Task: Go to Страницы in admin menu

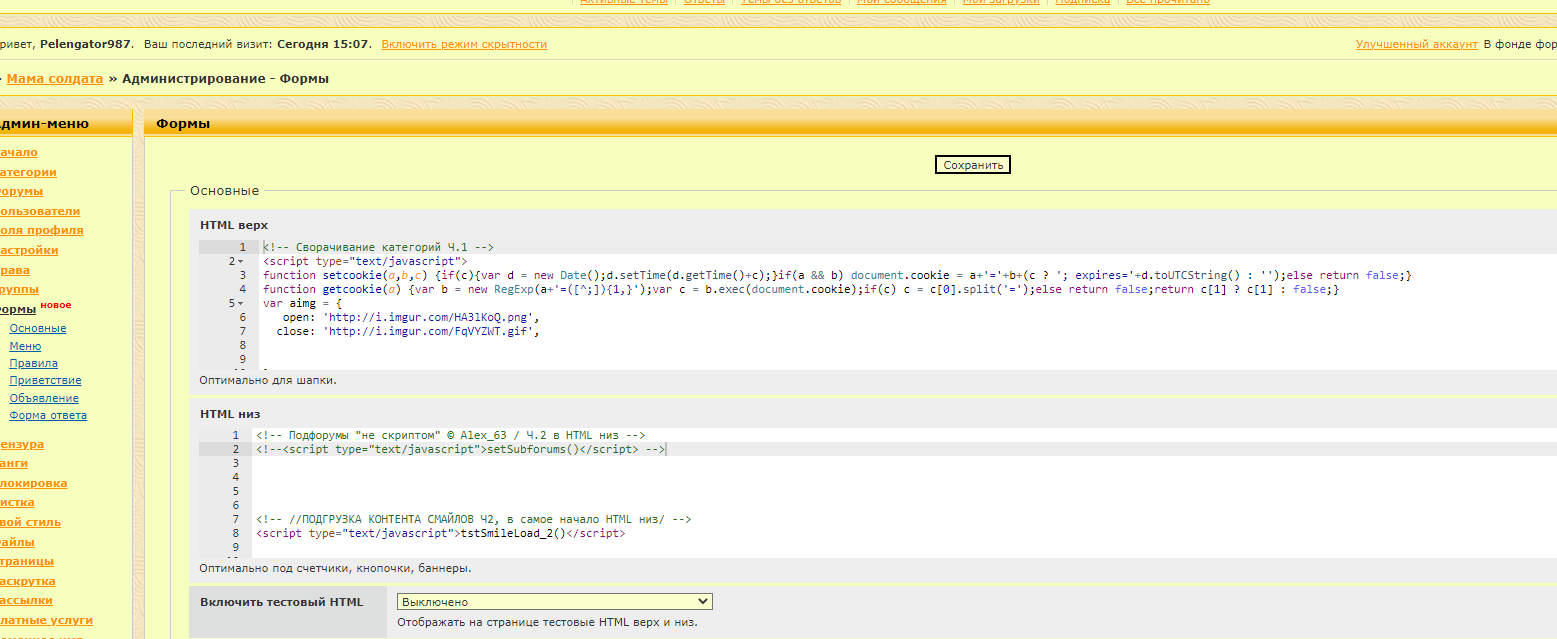Action: pyautogui.click(x=27, y=561)
